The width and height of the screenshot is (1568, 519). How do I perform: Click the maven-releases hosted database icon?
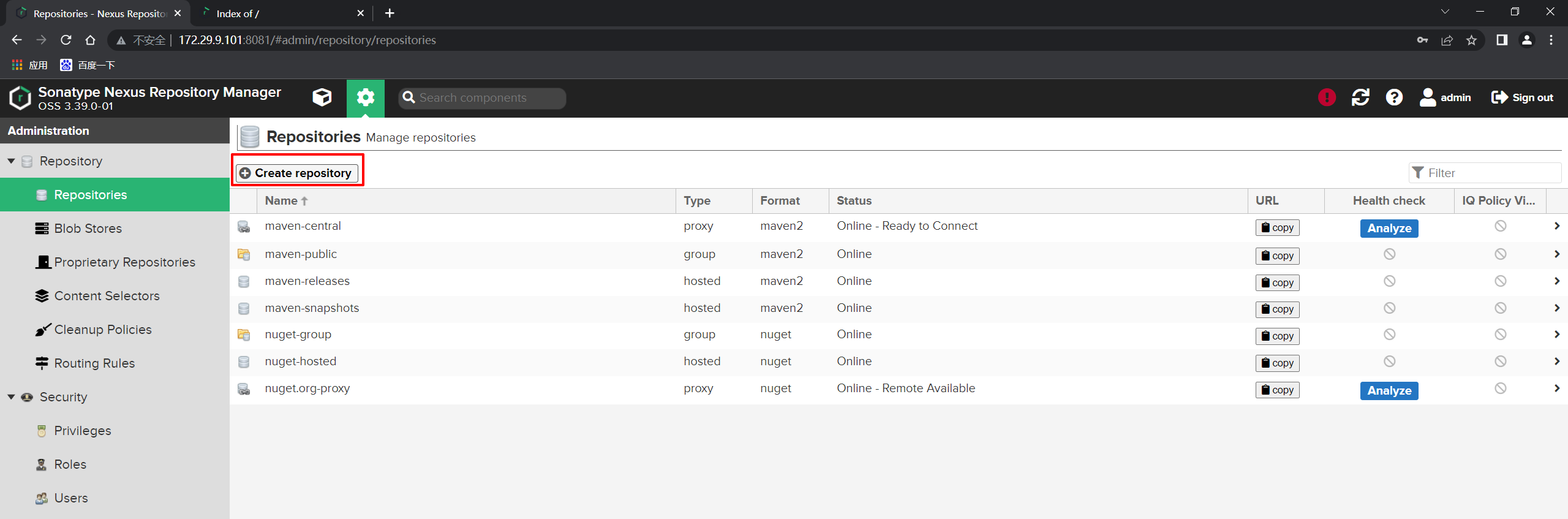click(x=244, y=282)
